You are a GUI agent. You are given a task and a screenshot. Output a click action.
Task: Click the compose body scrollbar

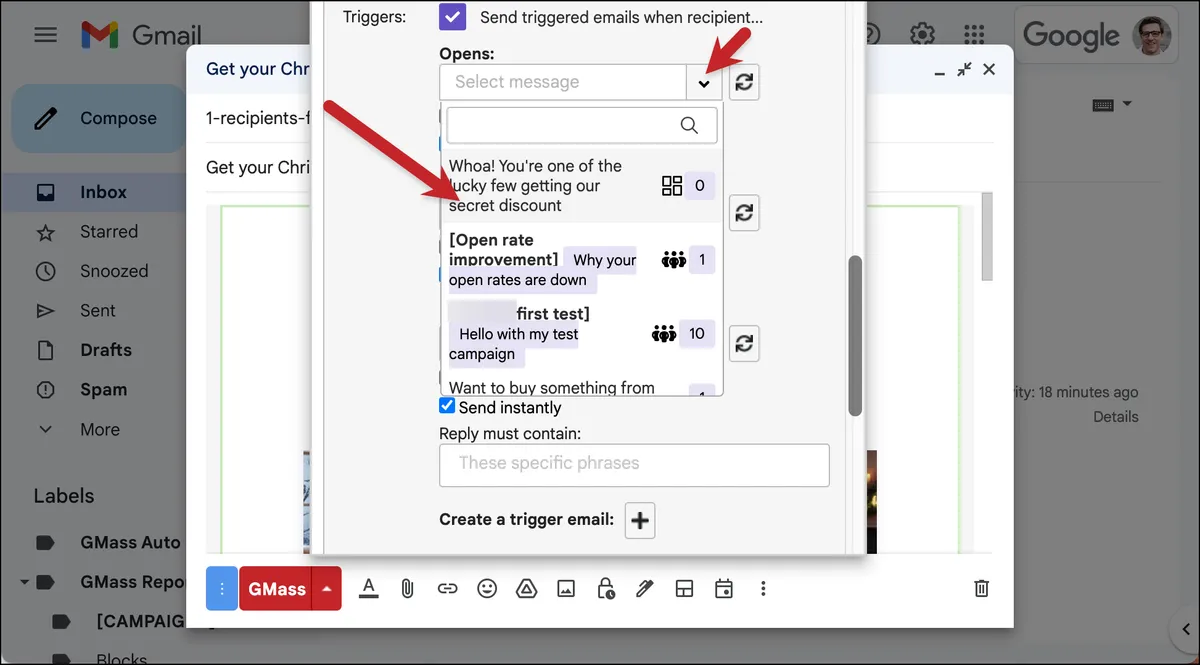(987, 237)
